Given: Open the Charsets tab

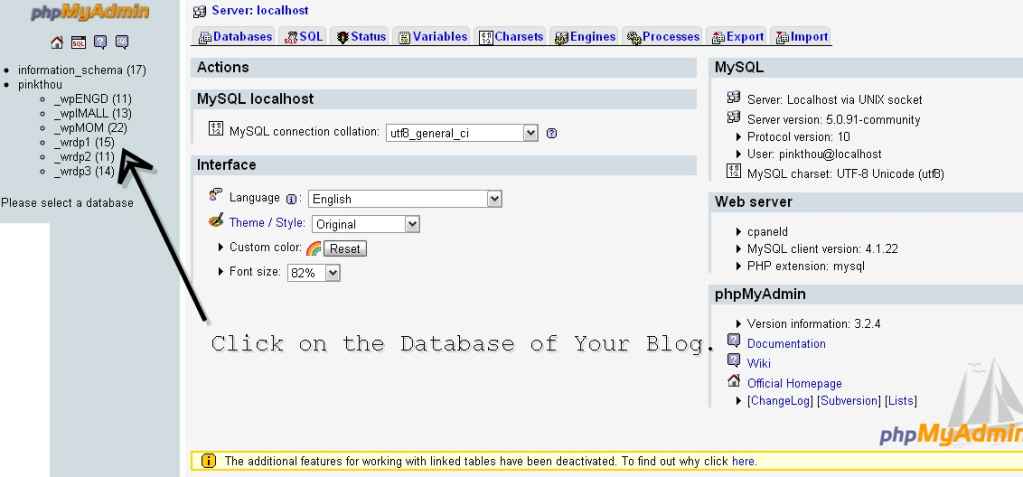Looking at the screenshot, I should pyautogui.click(x=512, y=37).
